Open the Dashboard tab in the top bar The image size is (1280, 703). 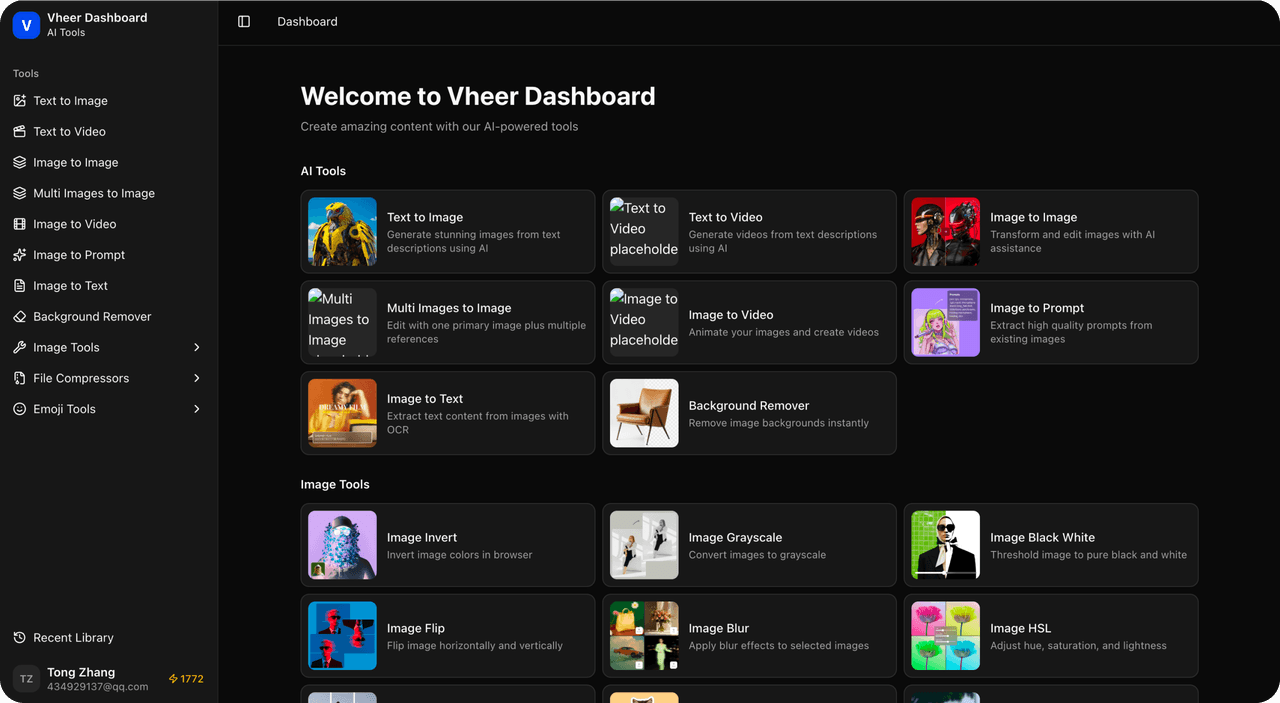(x=306, y=21)
